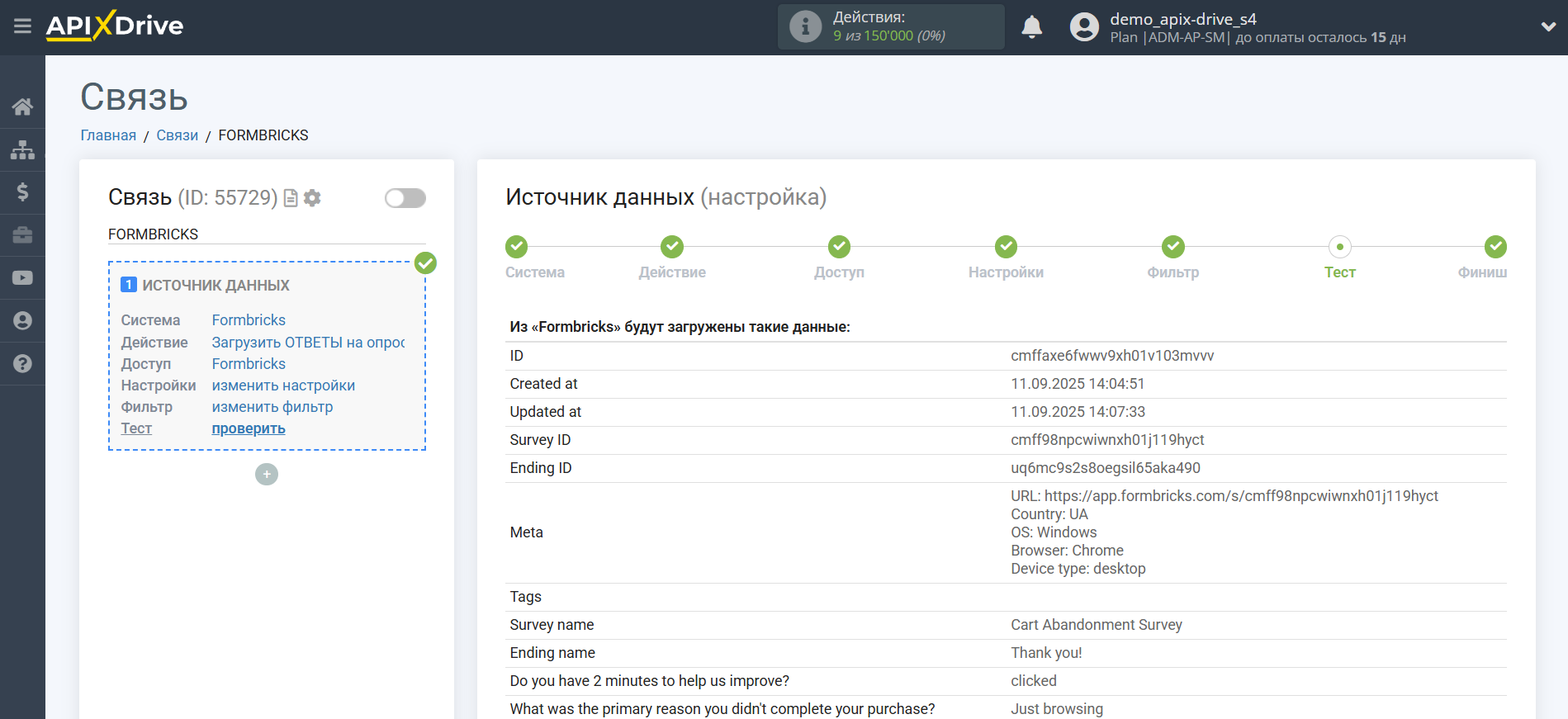Click Created at value '11.09.2025 14:04:51'
The image size is (1568, 719).
click(x=1078, y=384)
